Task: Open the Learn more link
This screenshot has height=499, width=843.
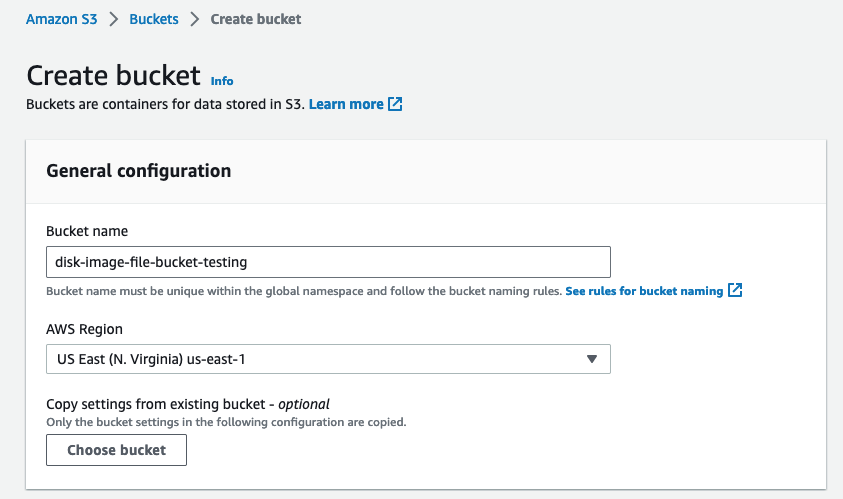Action: click(346, 104)
